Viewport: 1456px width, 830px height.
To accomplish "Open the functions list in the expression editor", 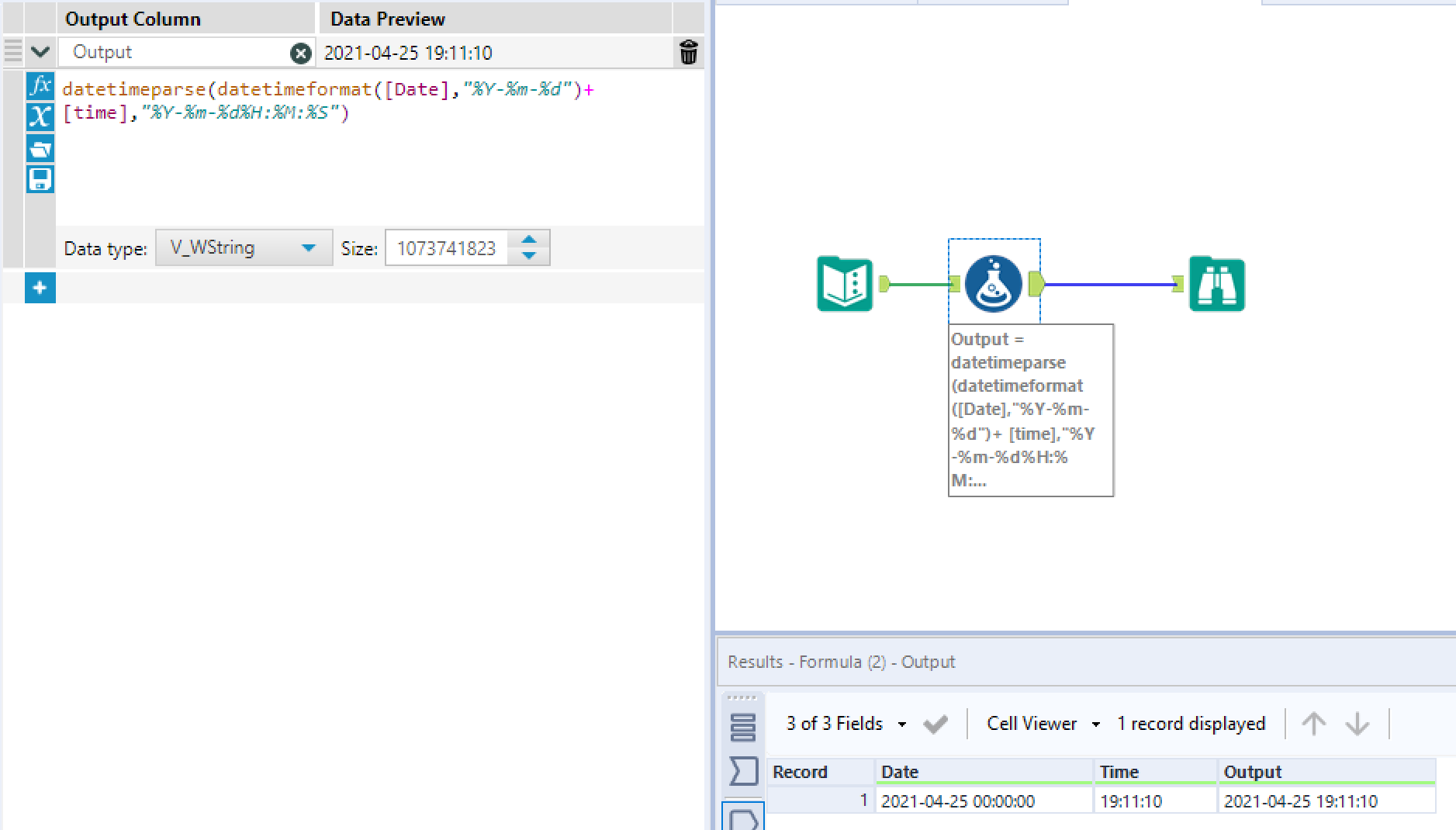I will (40, 88).
